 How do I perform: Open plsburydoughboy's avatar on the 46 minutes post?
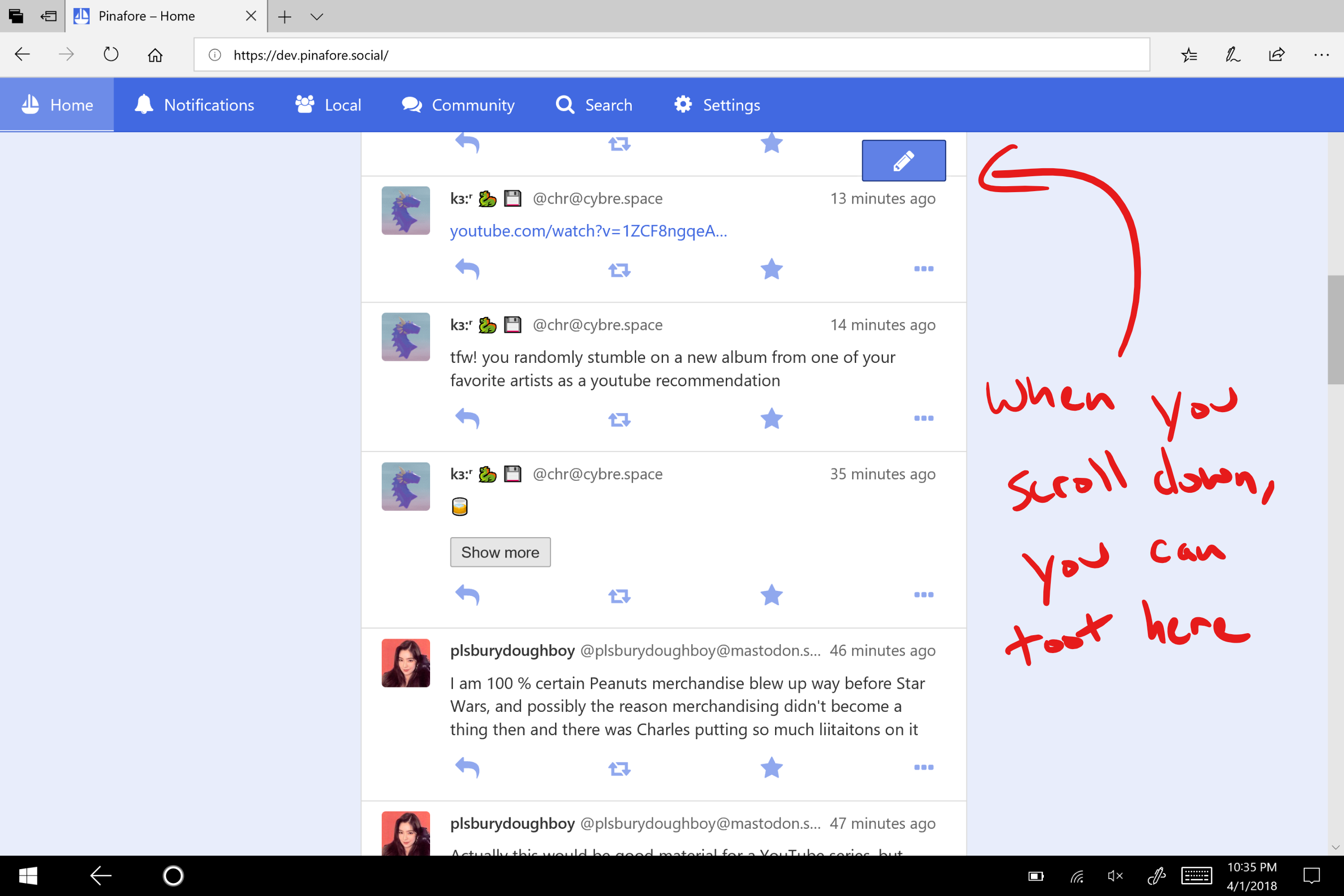pyautogui.click(x=406, y=663)
